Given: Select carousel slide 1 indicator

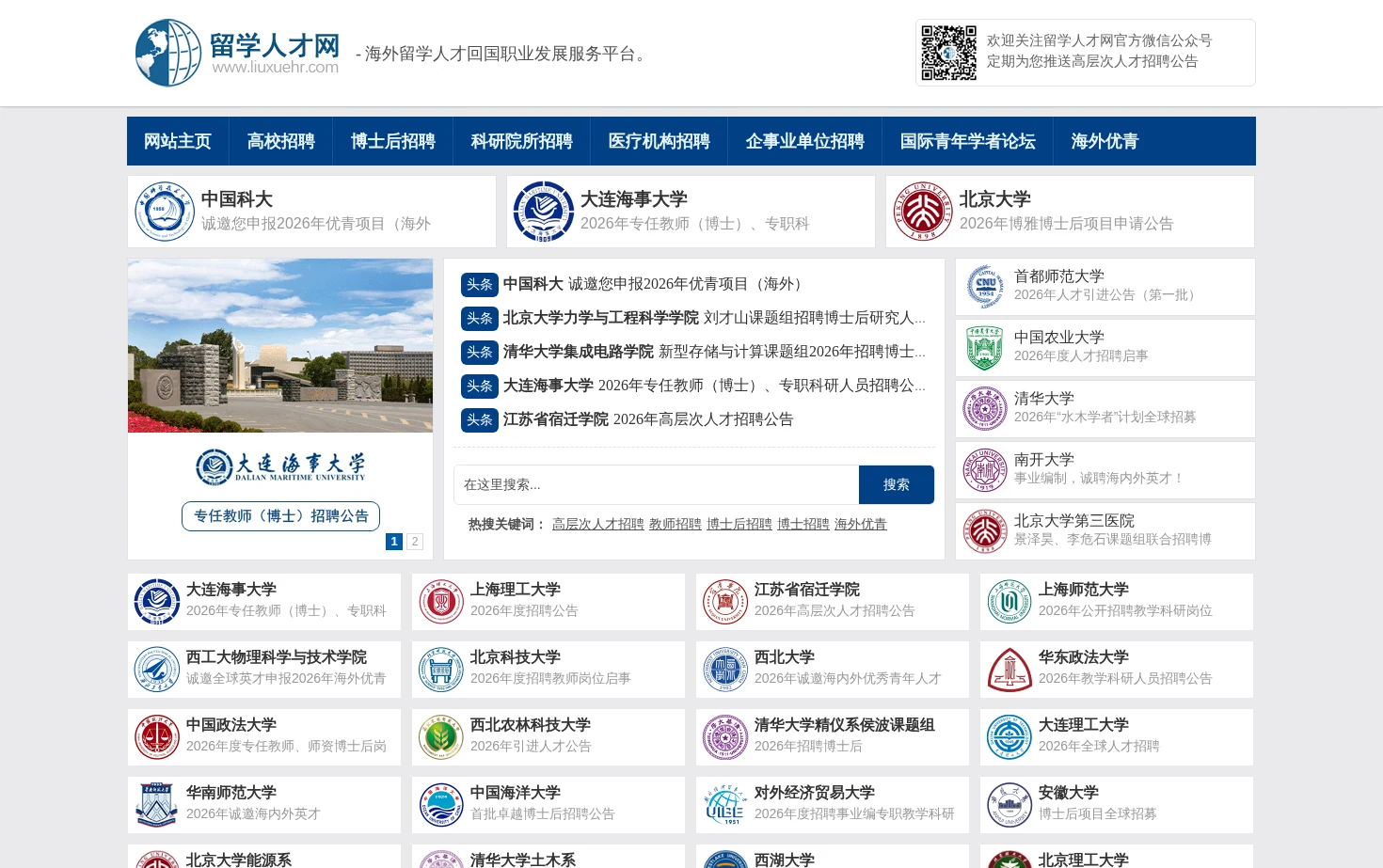Looking at the screenshot, I should [x=394, y=542].
